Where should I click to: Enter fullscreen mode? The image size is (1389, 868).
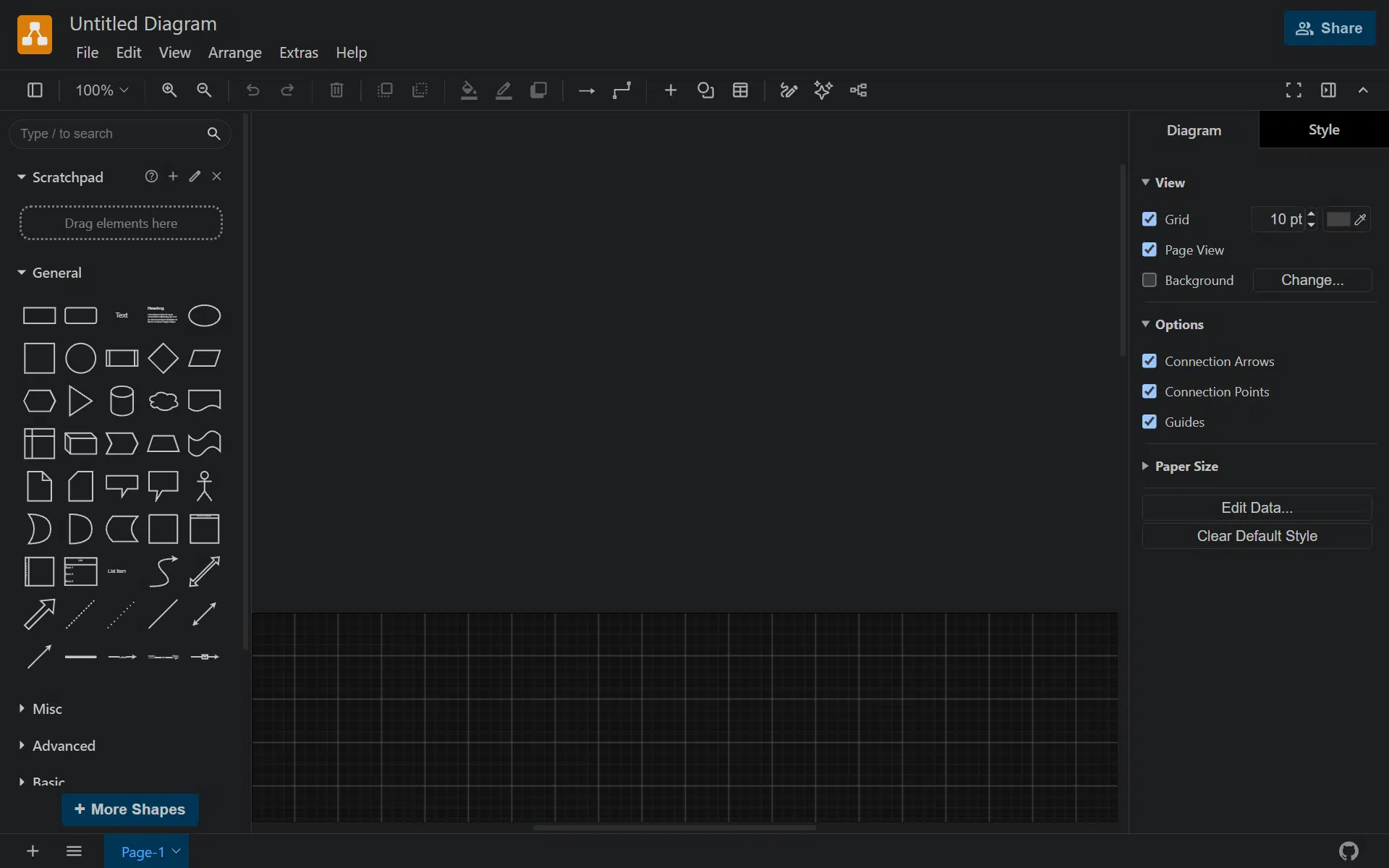(1294, 90)
